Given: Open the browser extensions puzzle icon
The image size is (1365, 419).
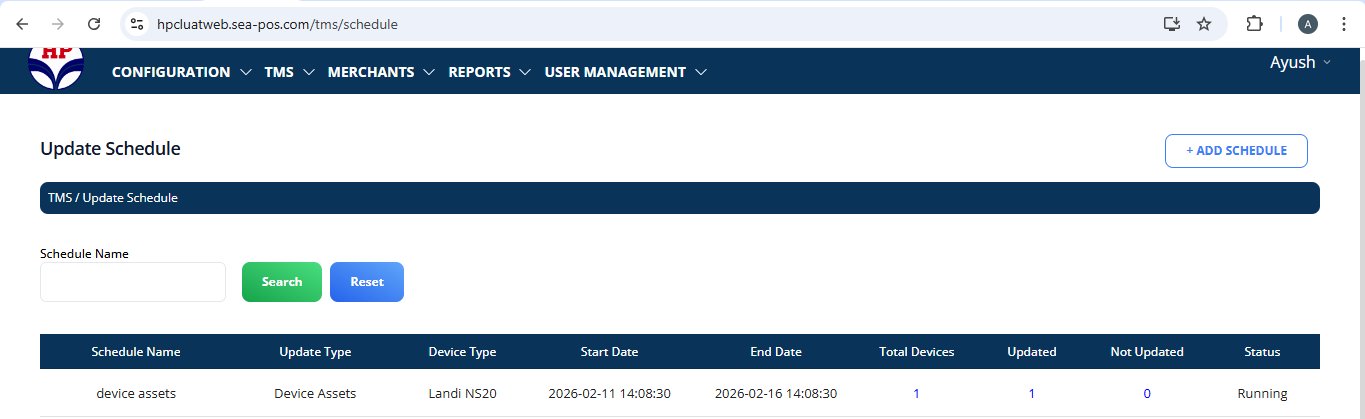Looking at the screenshot, I should point(1254,24).
